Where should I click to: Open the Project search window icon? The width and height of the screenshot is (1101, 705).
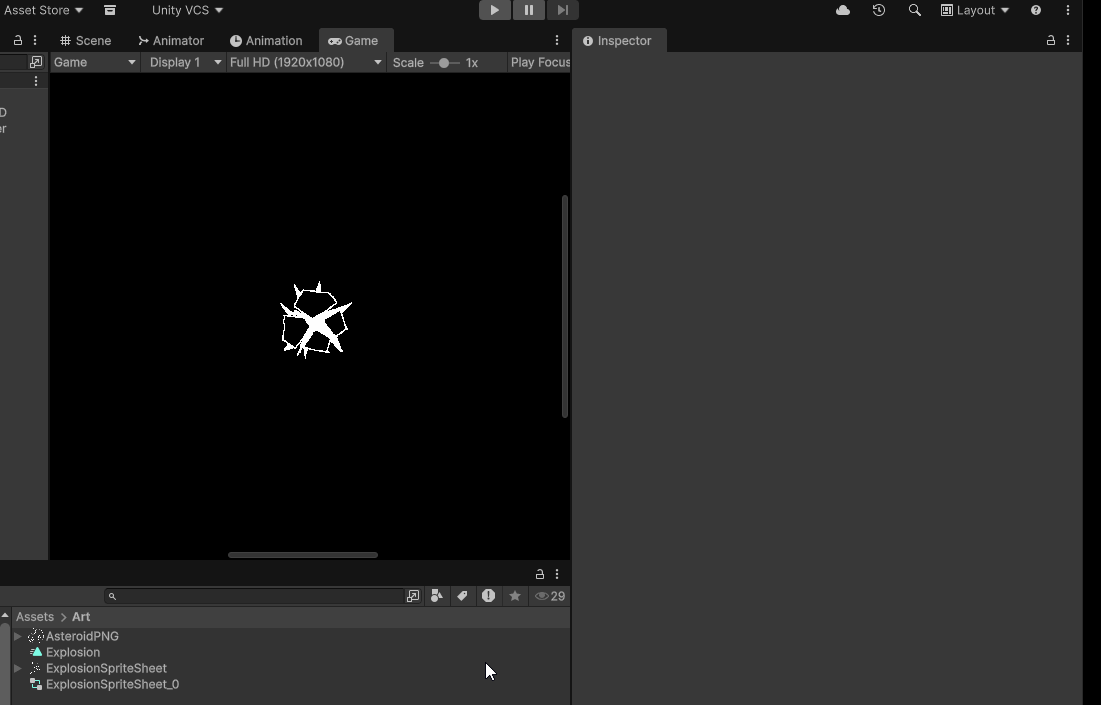(413, 596)
